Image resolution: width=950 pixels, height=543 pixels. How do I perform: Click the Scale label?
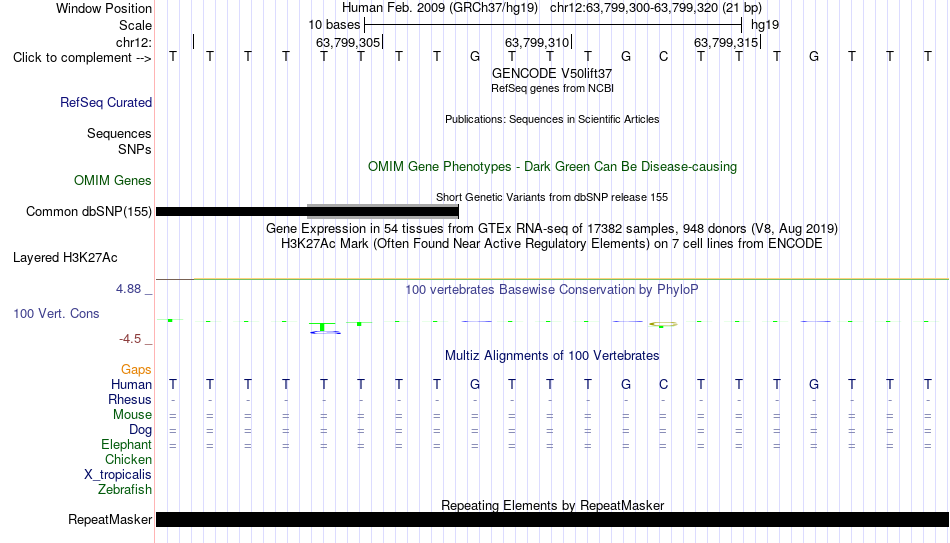pos(136,25)
